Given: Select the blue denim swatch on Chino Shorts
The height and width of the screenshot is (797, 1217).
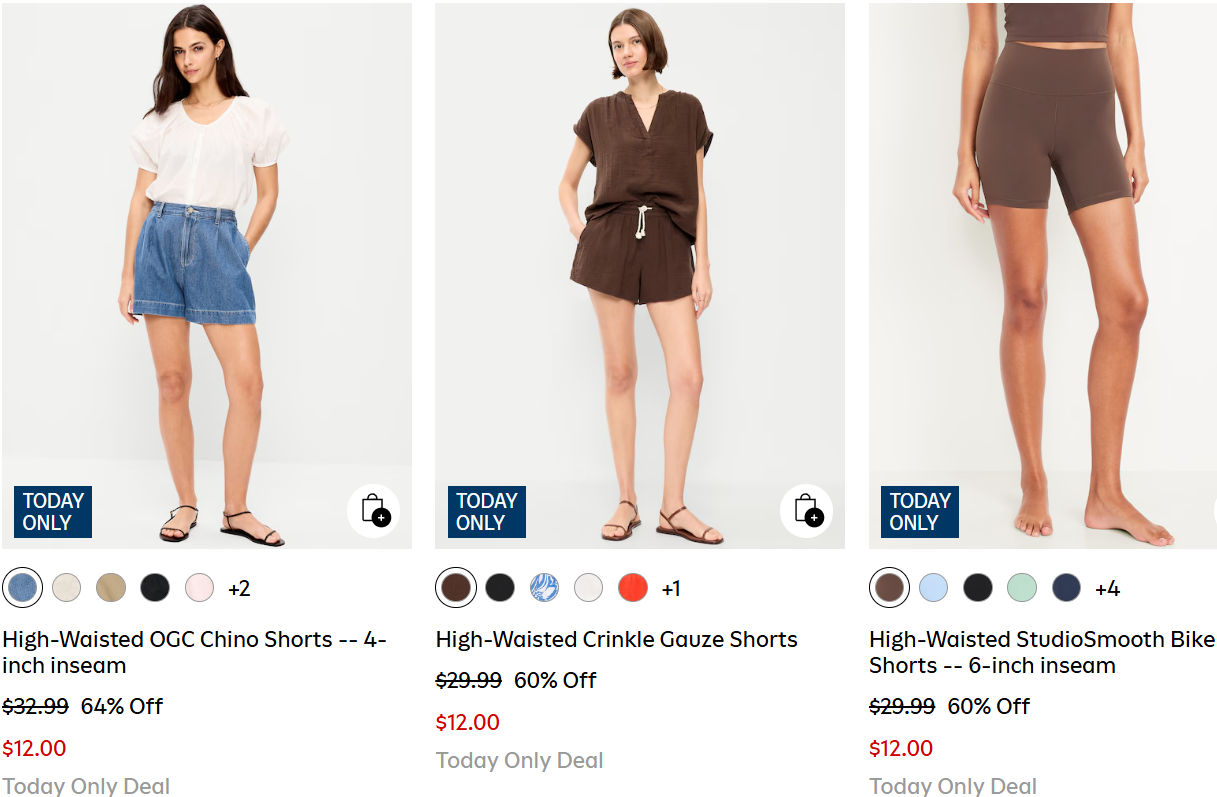Looking at the screenshot, I should pyautogui.click(x=22, y=588).
